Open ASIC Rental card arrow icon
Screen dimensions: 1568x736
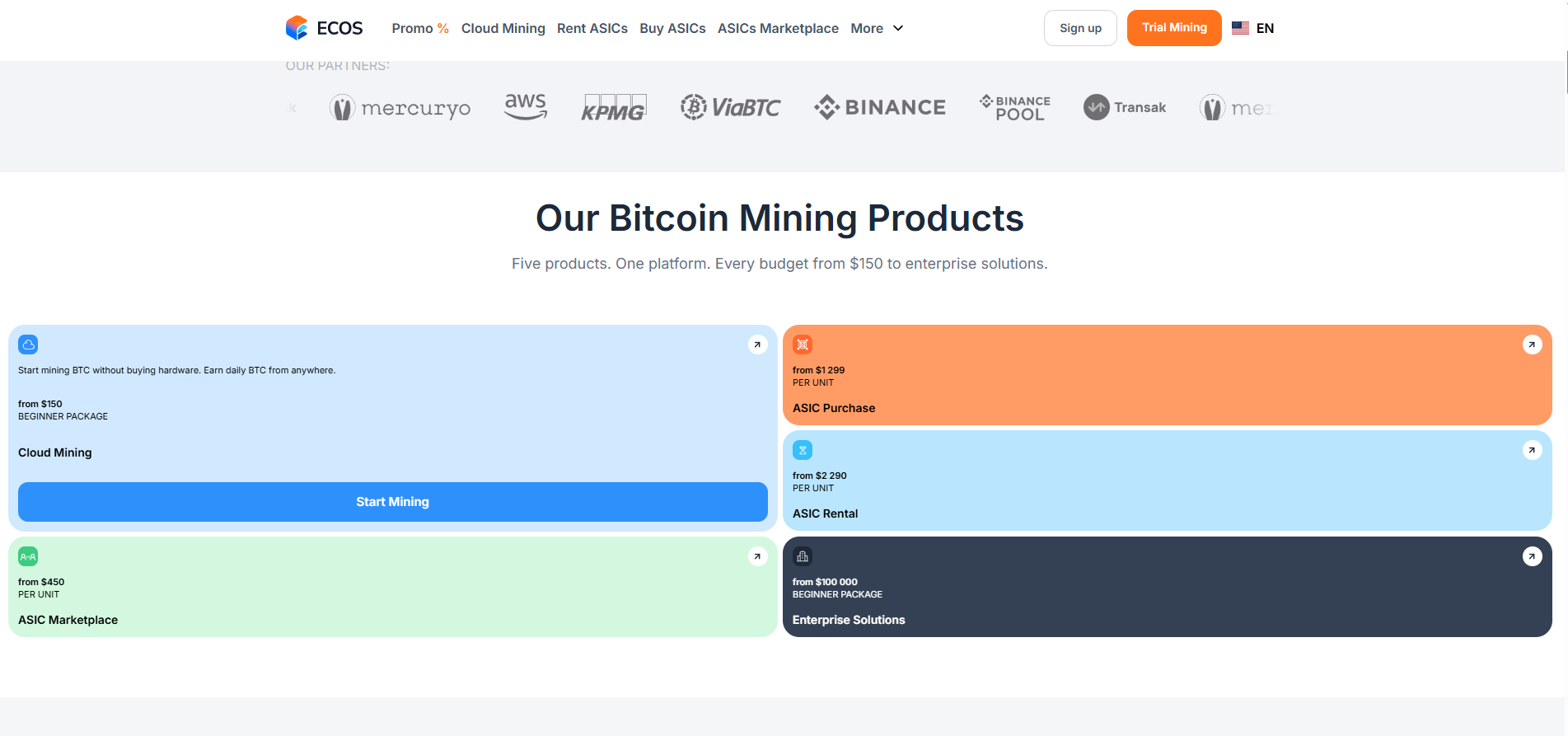(x=1532, y=450)
